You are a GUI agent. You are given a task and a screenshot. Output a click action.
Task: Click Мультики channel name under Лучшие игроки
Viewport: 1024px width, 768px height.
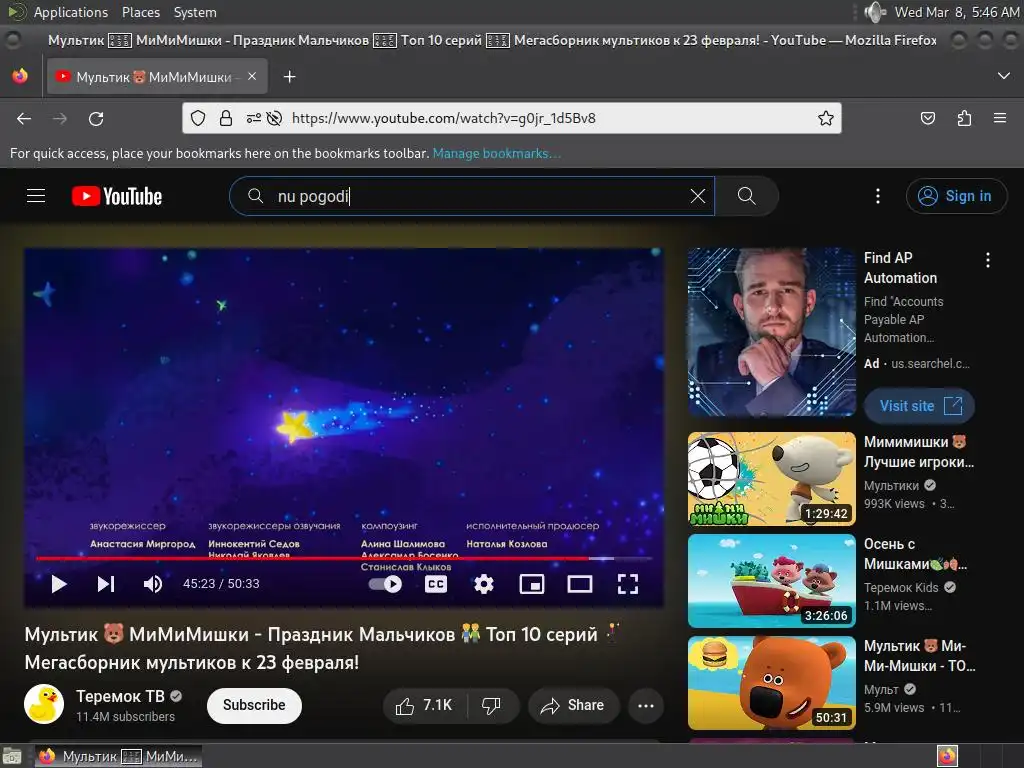pyautogui.click(x=891, y=485)
